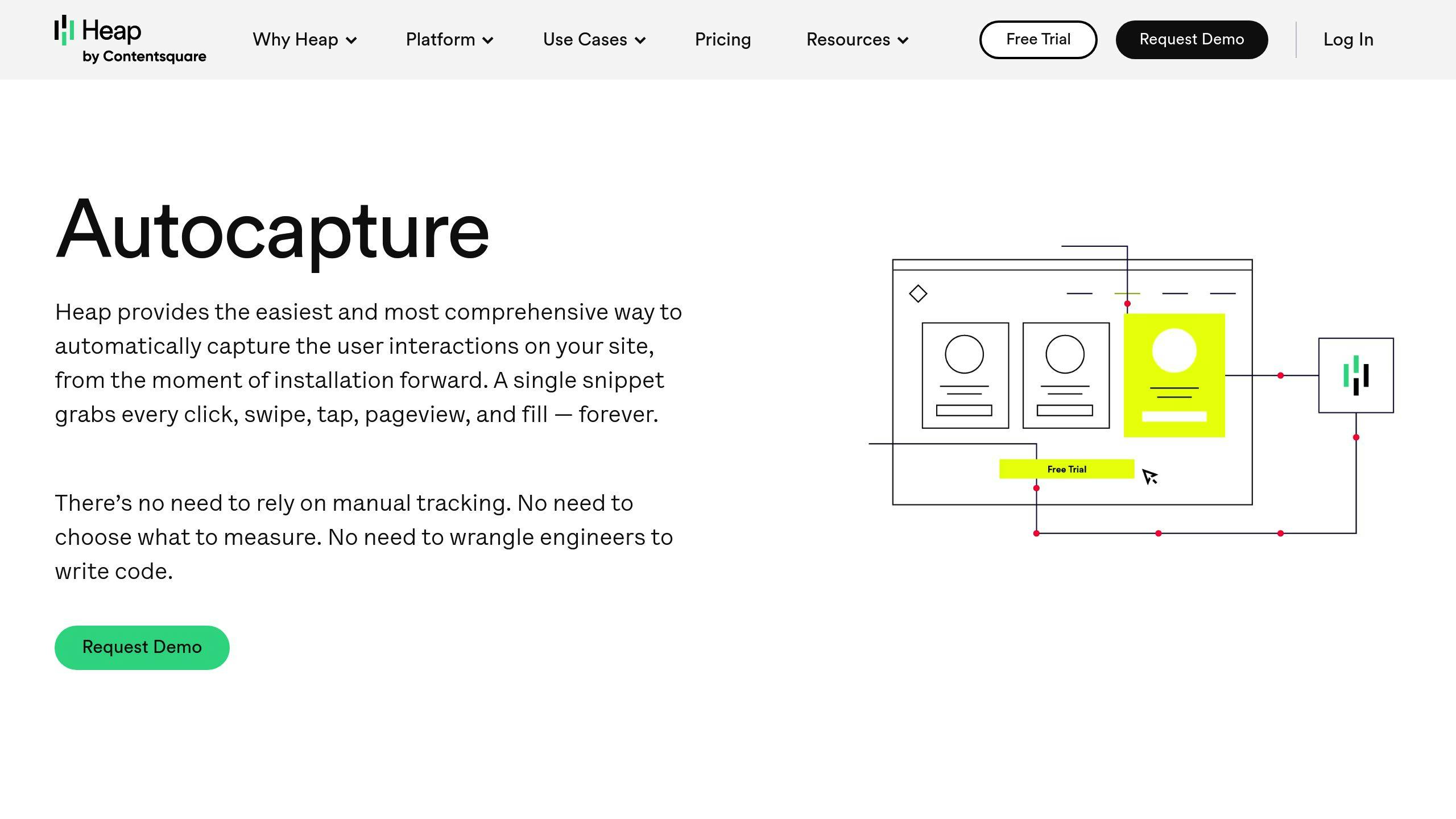The image size is (1456, 819).
Task: Expand the Why Heap dropdown menu
Action: (x=304, y=40)
